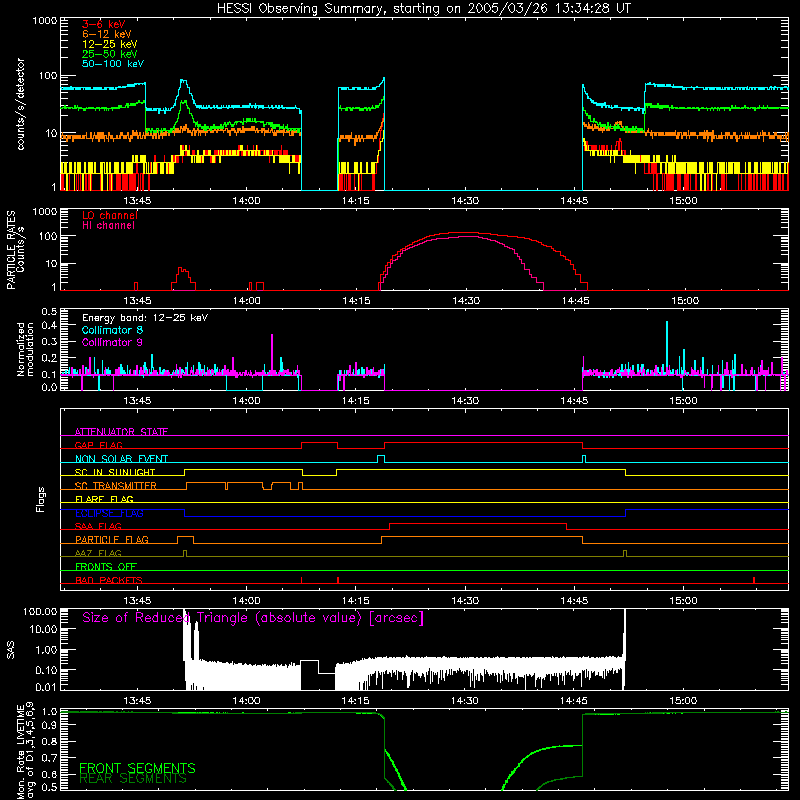Image resolution: width=800 pixels, height=800 pixels.
Task: Click the blue ECLIPSE FLAG label
Action: (109, 513)
